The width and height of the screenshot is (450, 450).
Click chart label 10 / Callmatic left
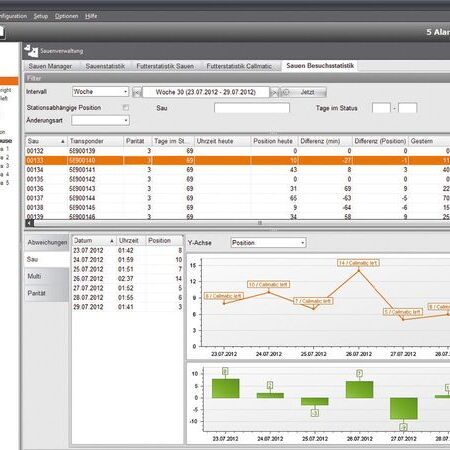268,284
